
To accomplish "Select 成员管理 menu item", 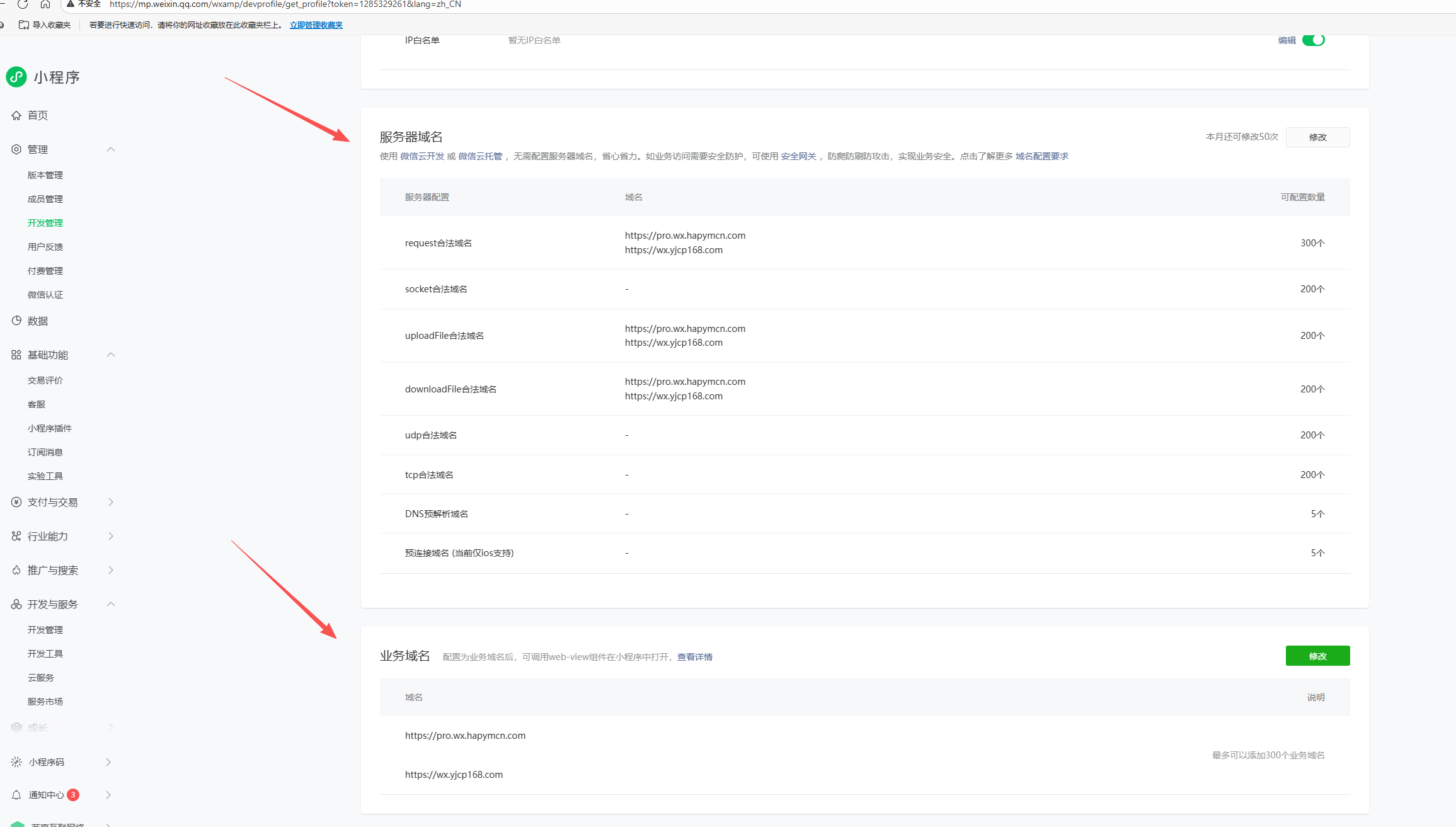I will point(45,199).
